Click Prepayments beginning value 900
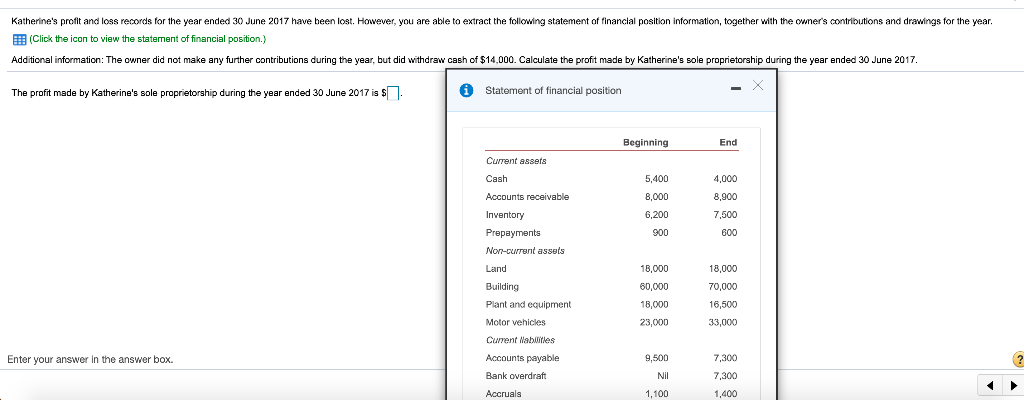This screenshot has width=1024, height=400. coord(661,233)
